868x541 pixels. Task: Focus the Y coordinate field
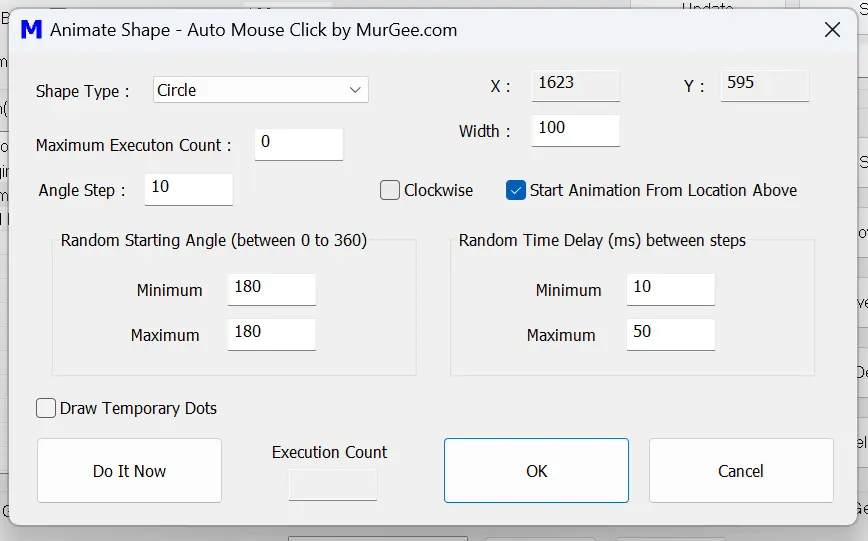click(764, 86)
